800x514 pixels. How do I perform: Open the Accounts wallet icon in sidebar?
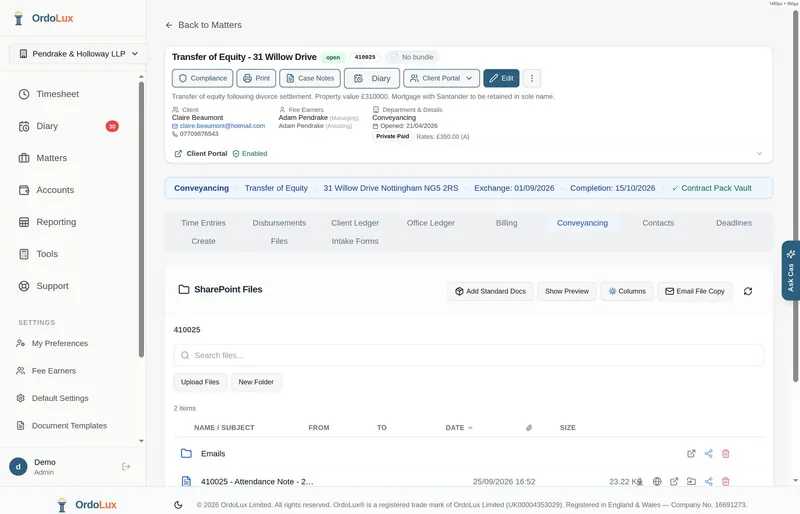(x=24, y=190)
